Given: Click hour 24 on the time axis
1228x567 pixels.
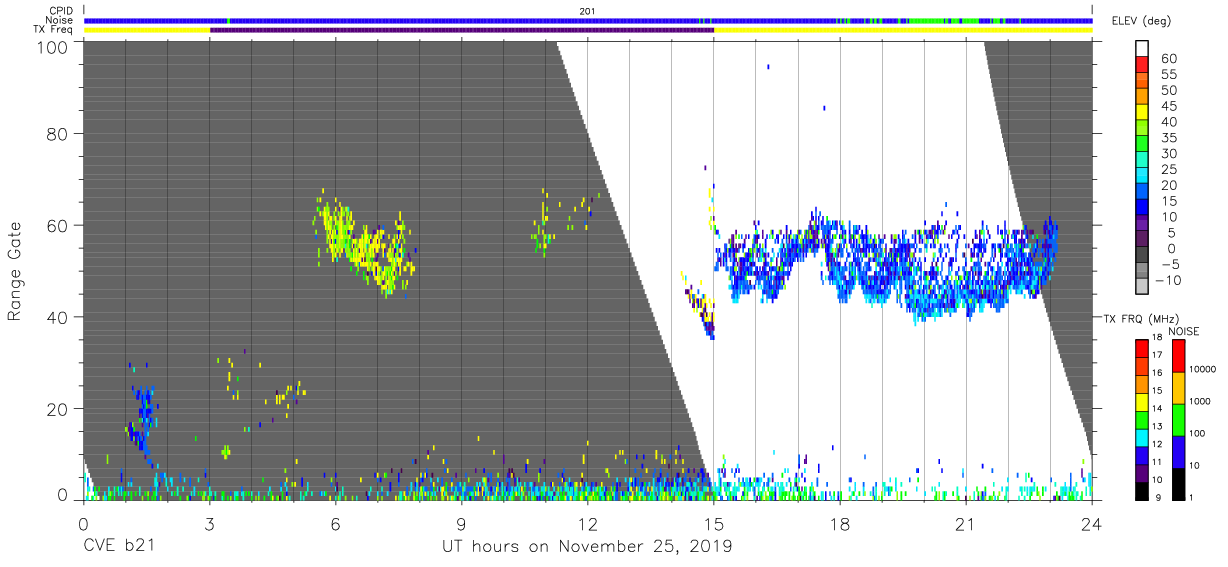Looking at the screenshot, I should tap(1092, 523).
